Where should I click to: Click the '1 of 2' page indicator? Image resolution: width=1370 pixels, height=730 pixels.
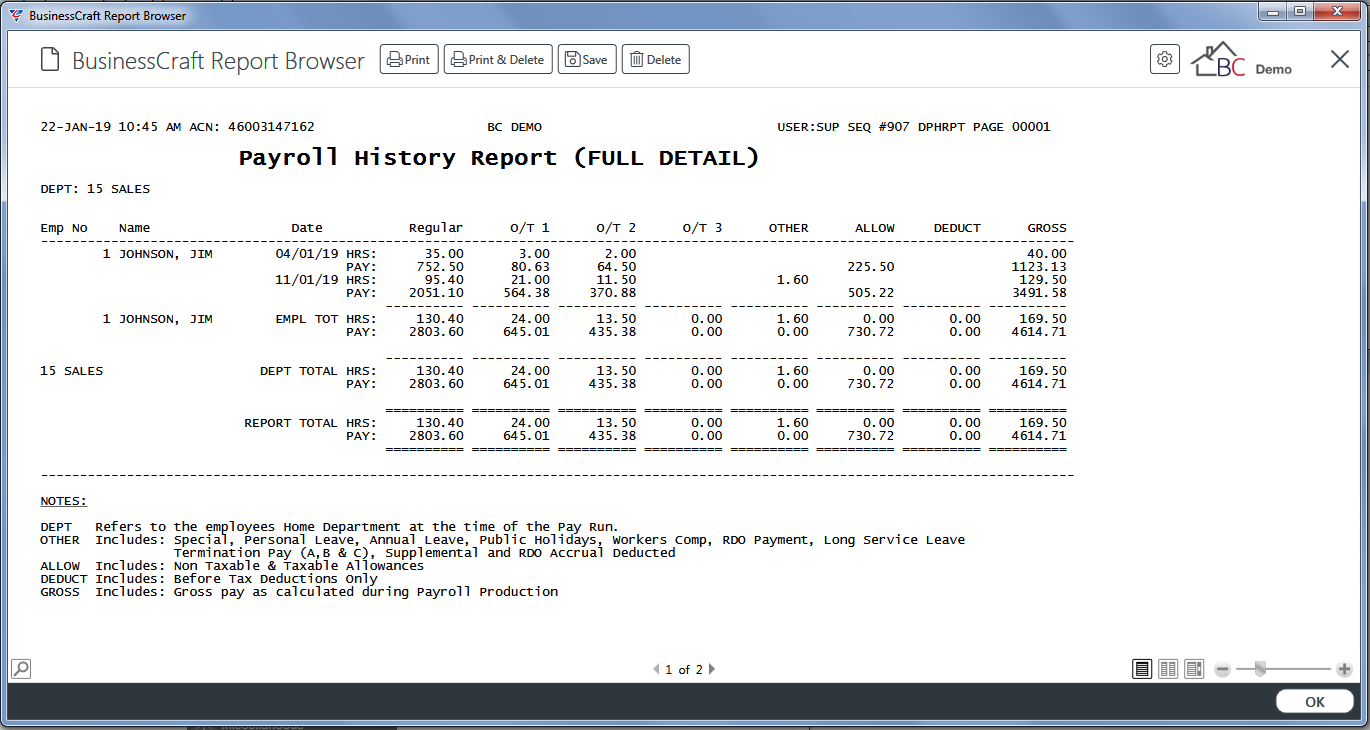pyautogui.click(x=684, y=670)
